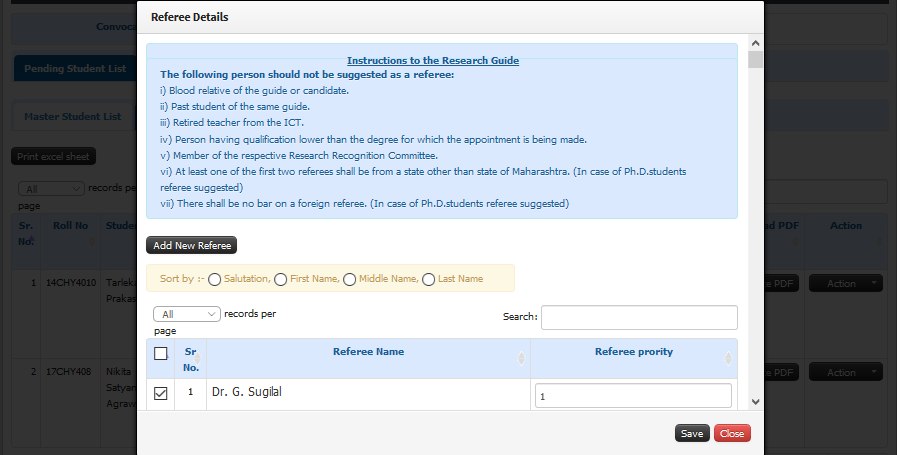Save the referee details
Image resolution: width=897 pixels, height=455 pixels.
pyautogui.click(x=692, y=433)
